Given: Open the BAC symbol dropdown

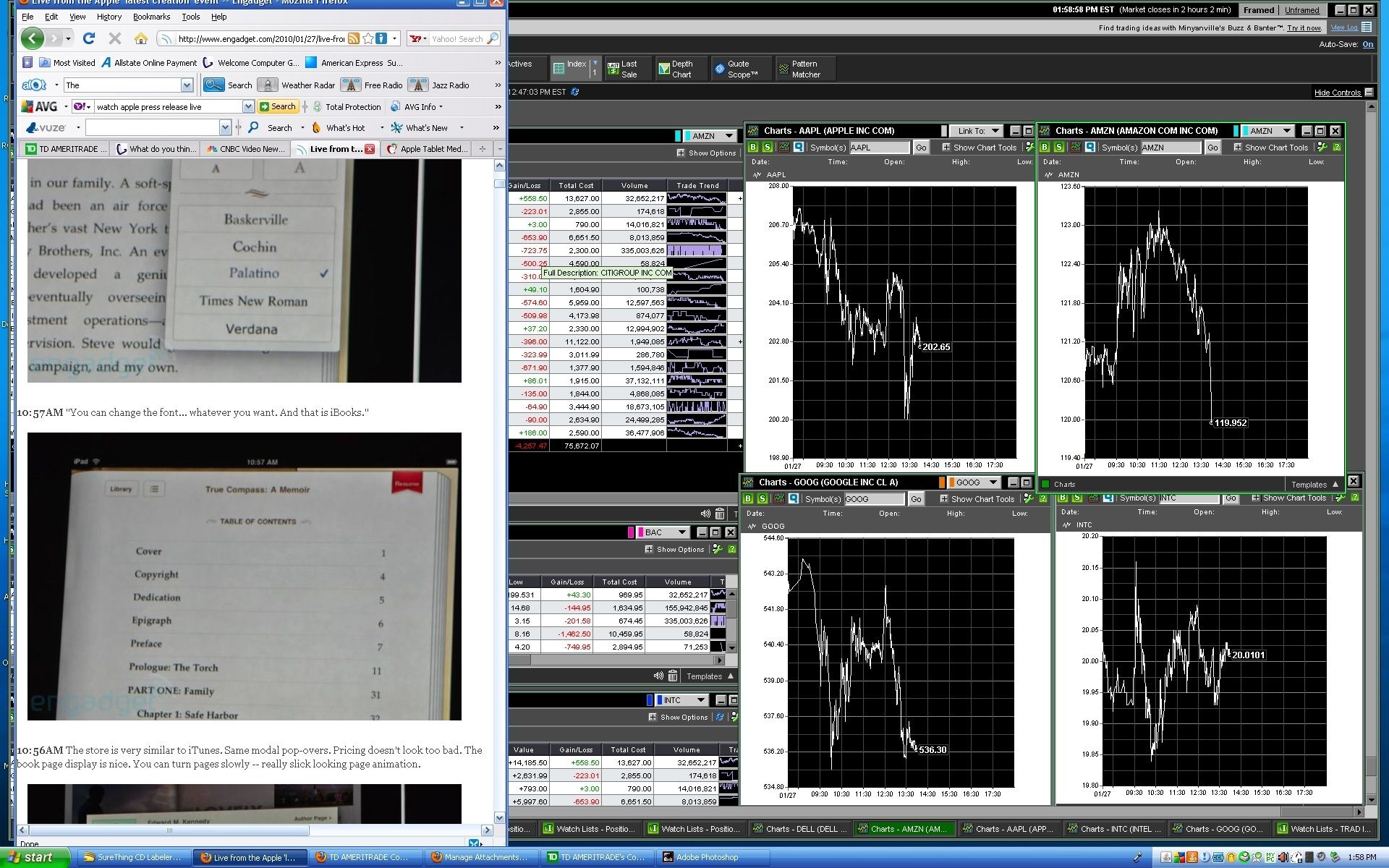Looking at the screenshot, I should [665, 532].
